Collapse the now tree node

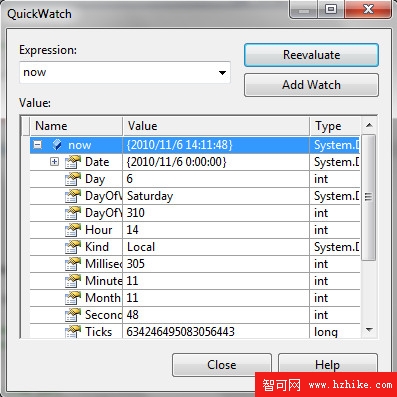tap(38, 145)
